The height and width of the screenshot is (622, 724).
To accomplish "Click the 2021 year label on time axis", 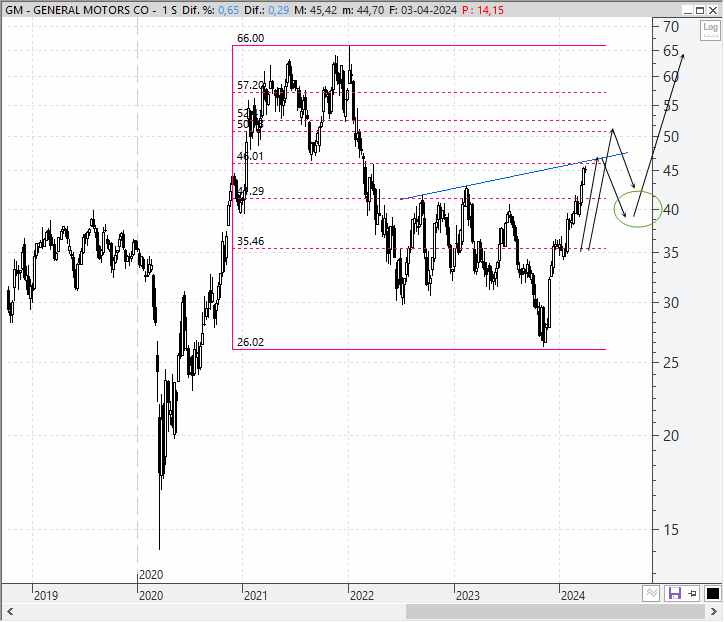I will tap(256, 596).
